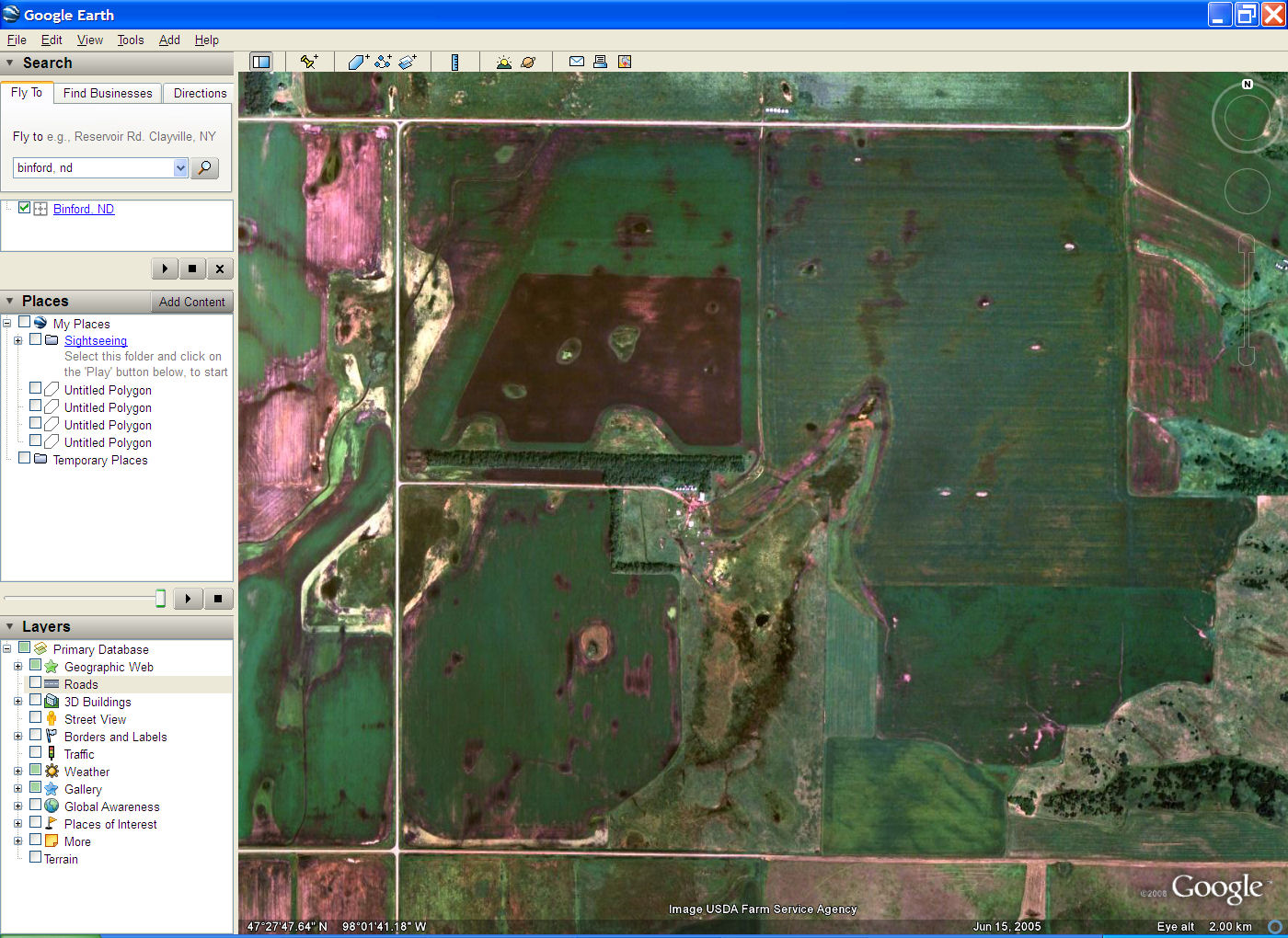This screenshot has width=1288, height=938.
Task: Click into the Fly To search field
Action: [x=94, y=167]
